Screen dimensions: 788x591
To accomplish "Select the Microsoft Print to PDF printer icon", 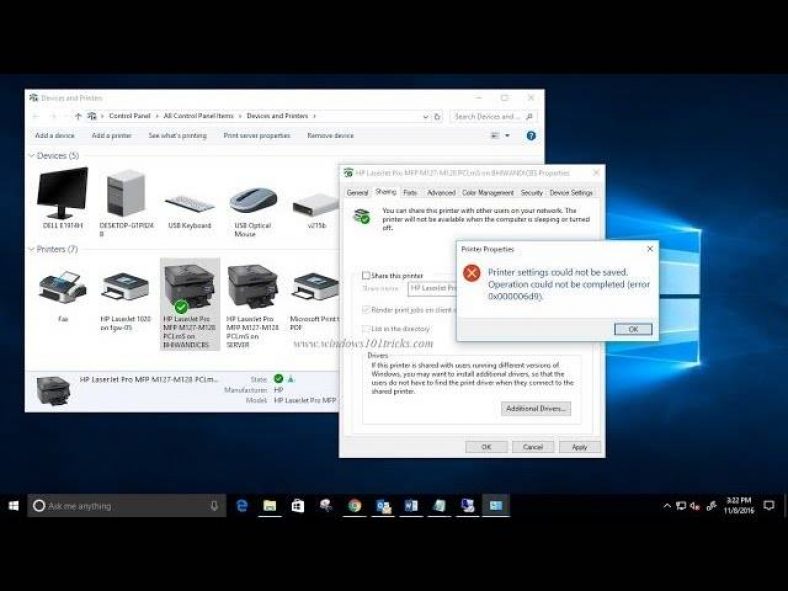I will point(316,287).
